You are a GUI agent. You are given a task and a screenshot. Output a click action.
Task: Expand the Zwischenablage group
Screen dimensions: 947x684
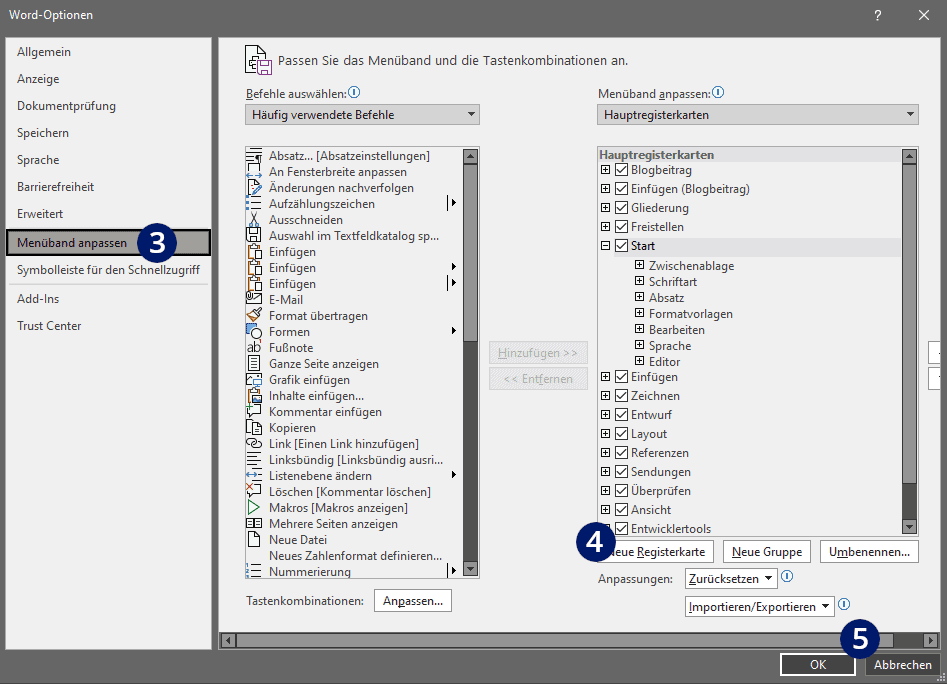[x=640, y=265]
